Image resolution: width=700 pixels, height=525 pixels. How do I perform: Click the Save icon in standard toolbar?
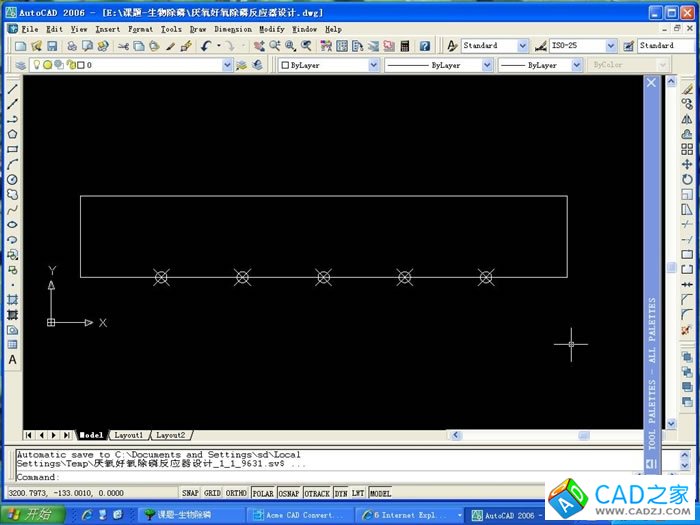click(53, 46)
